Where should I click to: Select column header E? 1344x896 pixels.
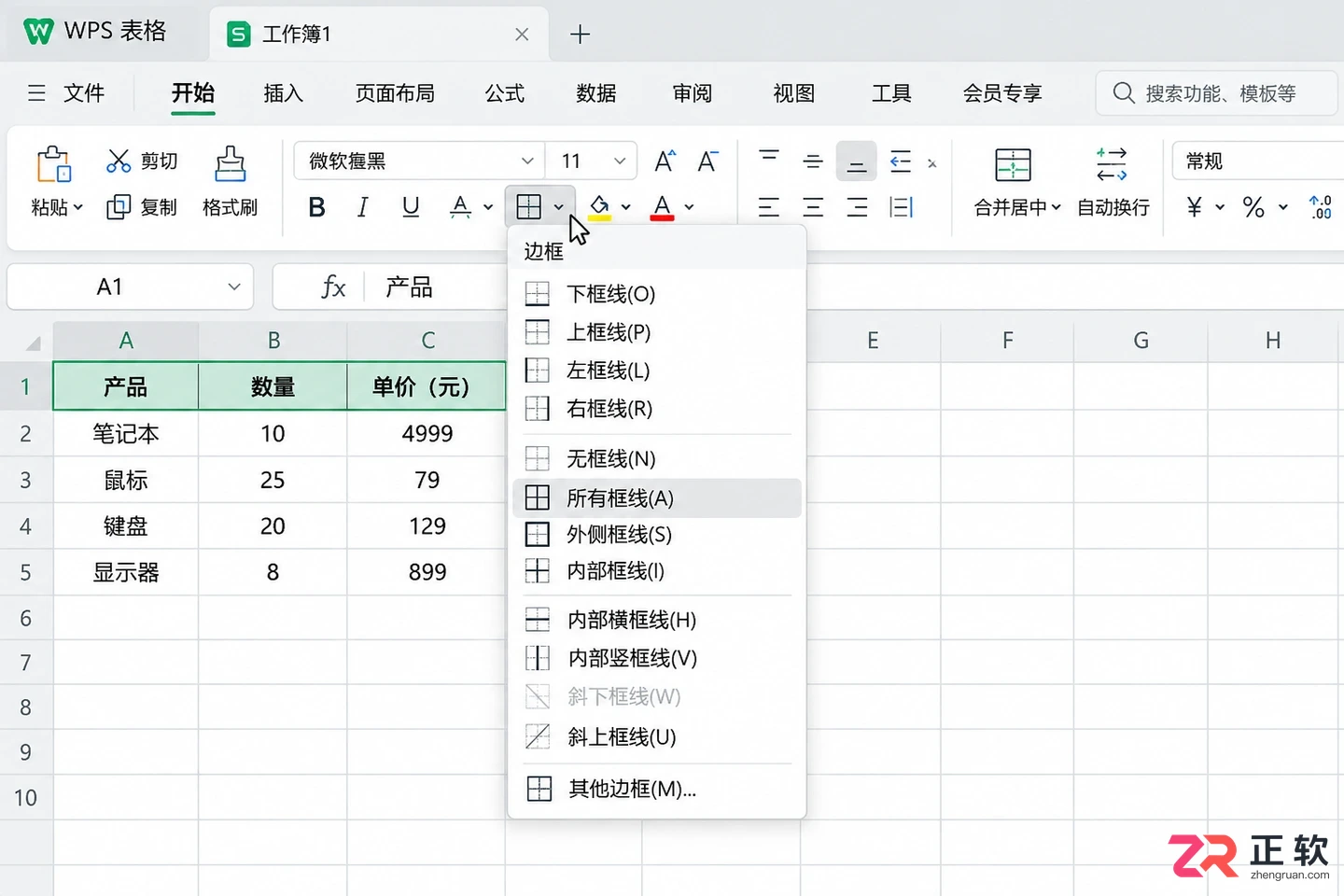tap(874, 341)
